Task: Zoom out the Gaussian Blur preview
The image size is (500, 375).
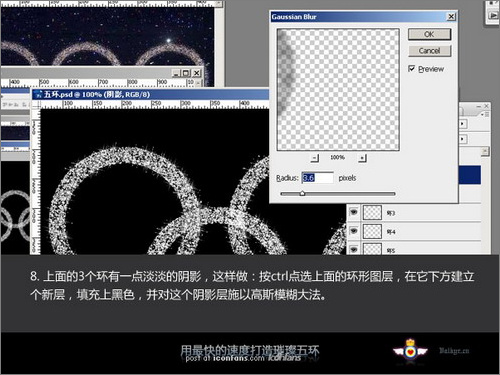Action: (x=315, y=158)
